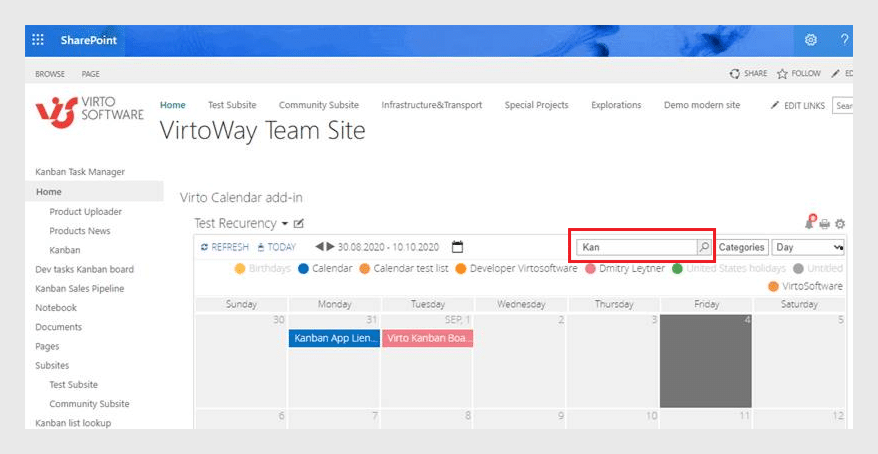Click the Virto Software logo

pyautogui.click(x=90, y=111)
